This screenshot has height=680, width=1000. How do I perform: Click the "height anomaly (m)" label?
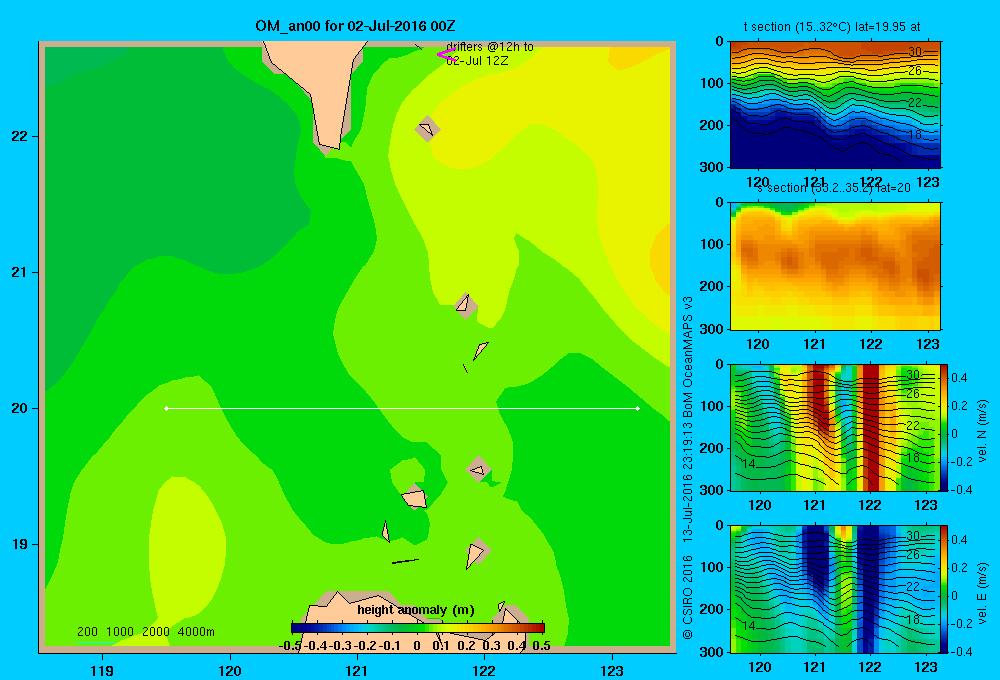(x=416, y=610)
